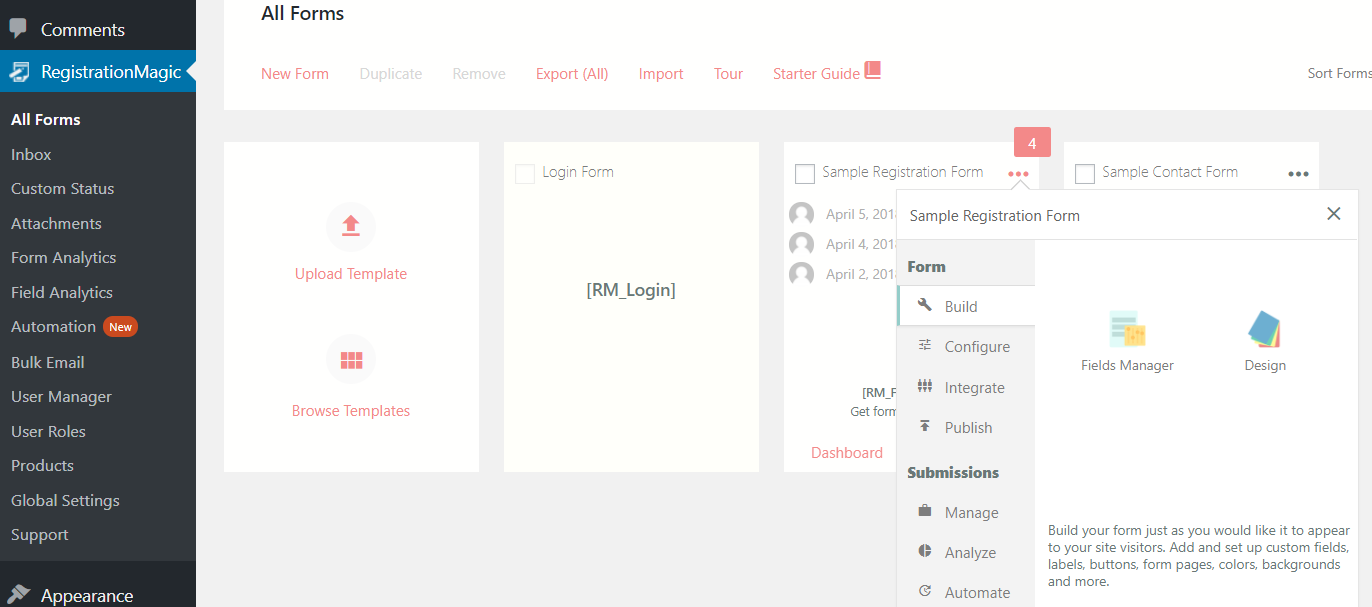This screenshot has height=607, width=1372.
Task: Open Form Analytics in sidebar
Action: click(64, 258)
